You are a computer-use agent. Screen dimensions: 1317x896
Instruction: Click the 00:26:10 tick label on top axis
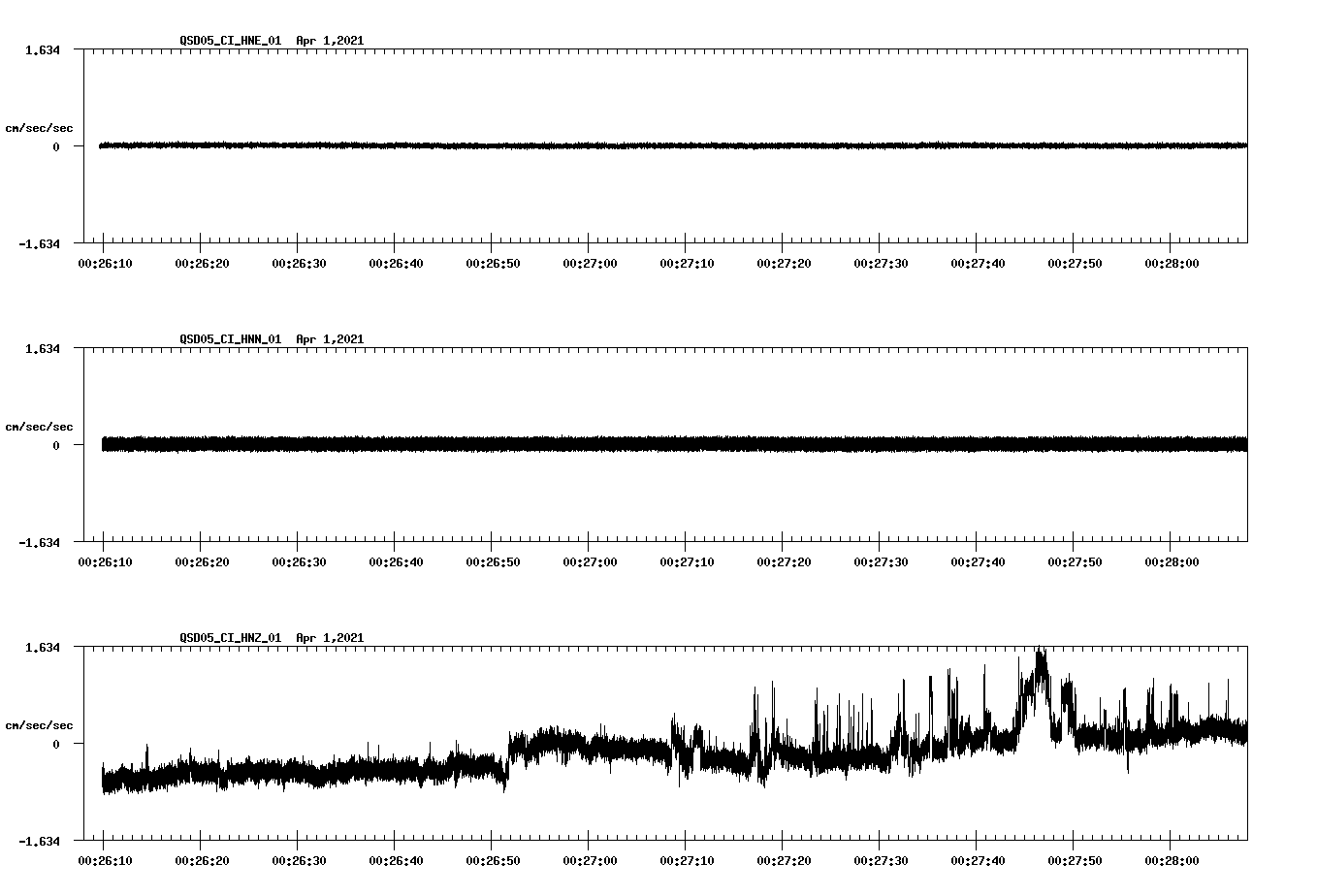pyautogui.click(x=103, y=262)
